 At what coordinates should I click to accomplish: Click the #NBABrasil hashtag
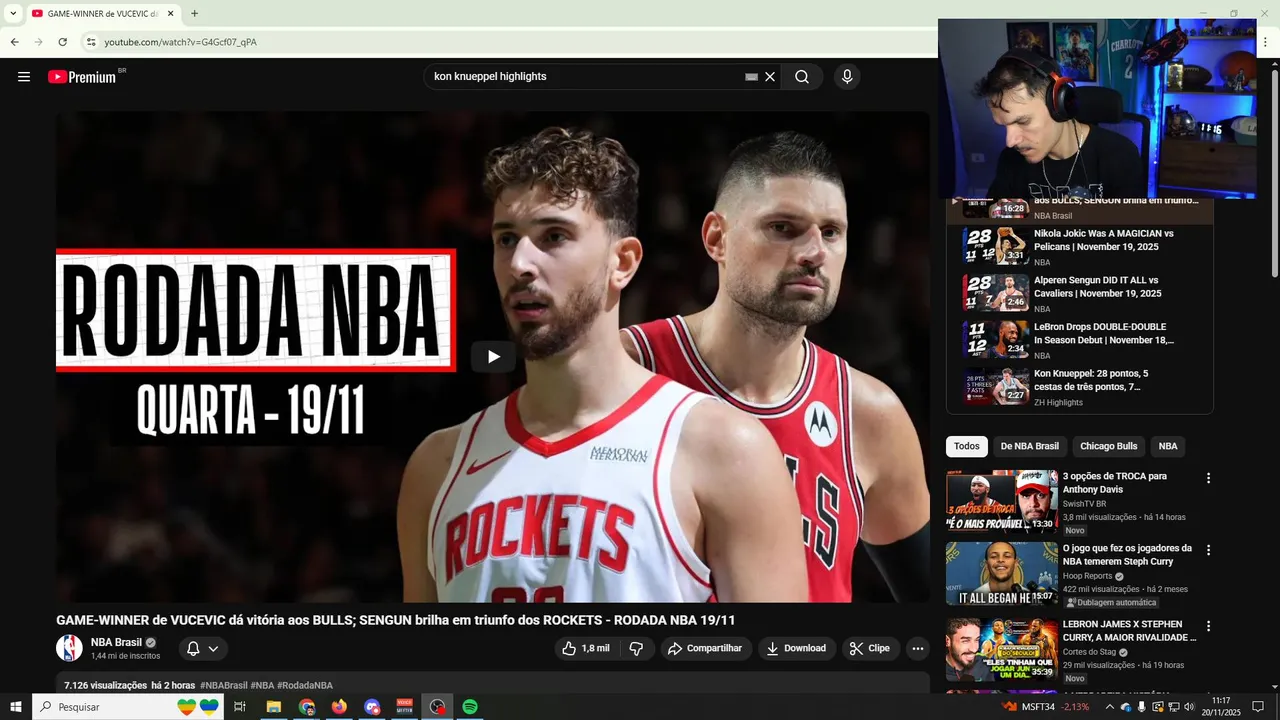[223, 685]
